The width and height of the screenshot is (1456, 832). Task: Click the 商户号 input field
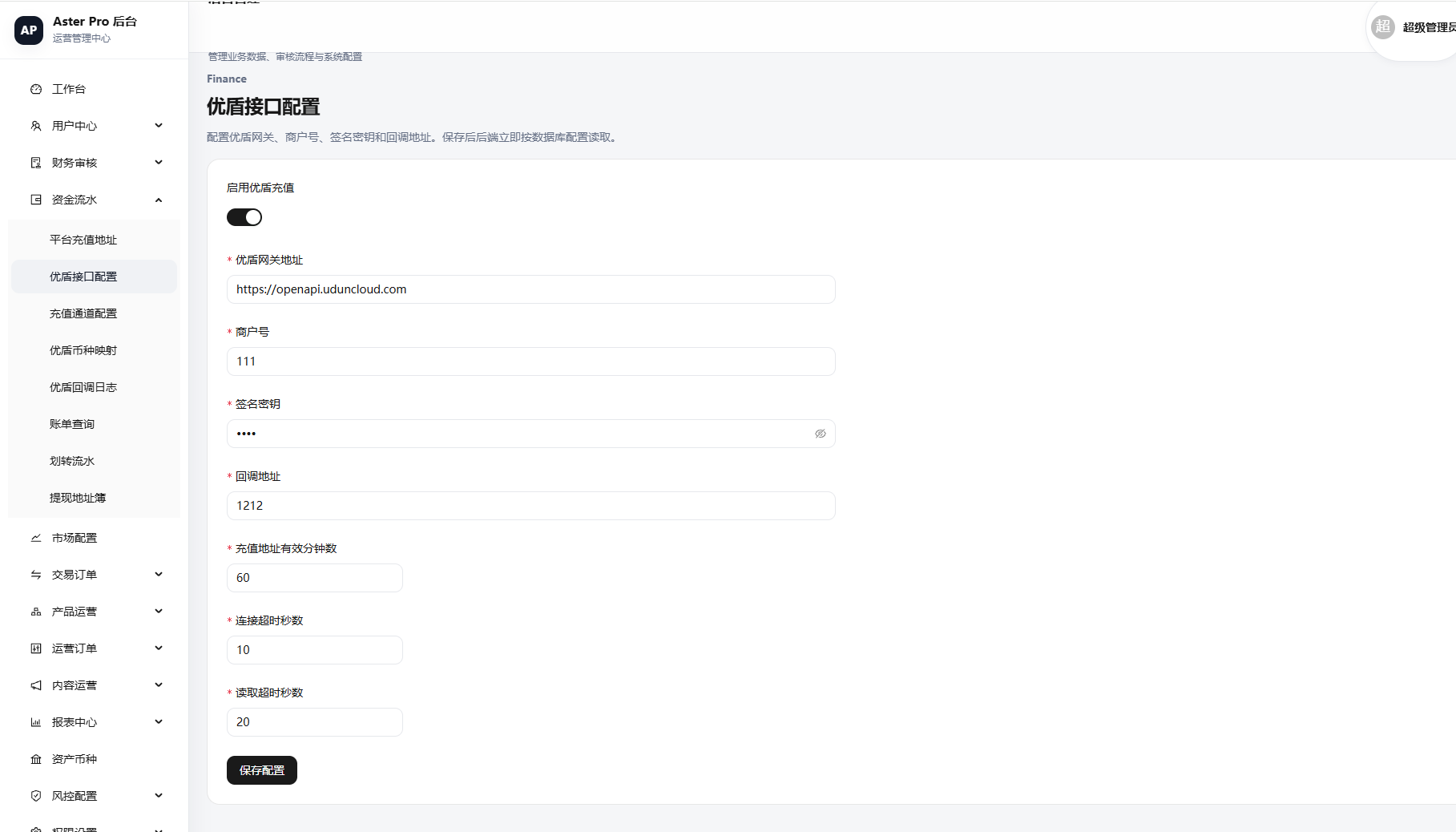click(531, 361)
